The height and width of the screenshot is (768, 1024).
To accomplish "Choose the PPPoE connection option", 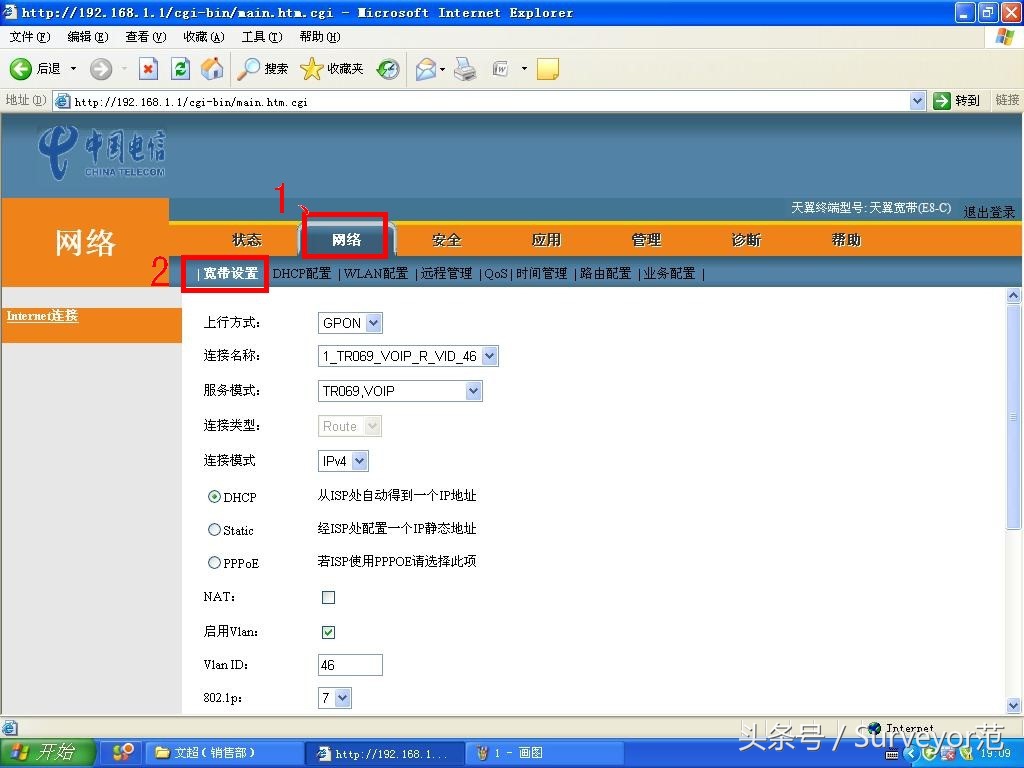I will [215, 563].
